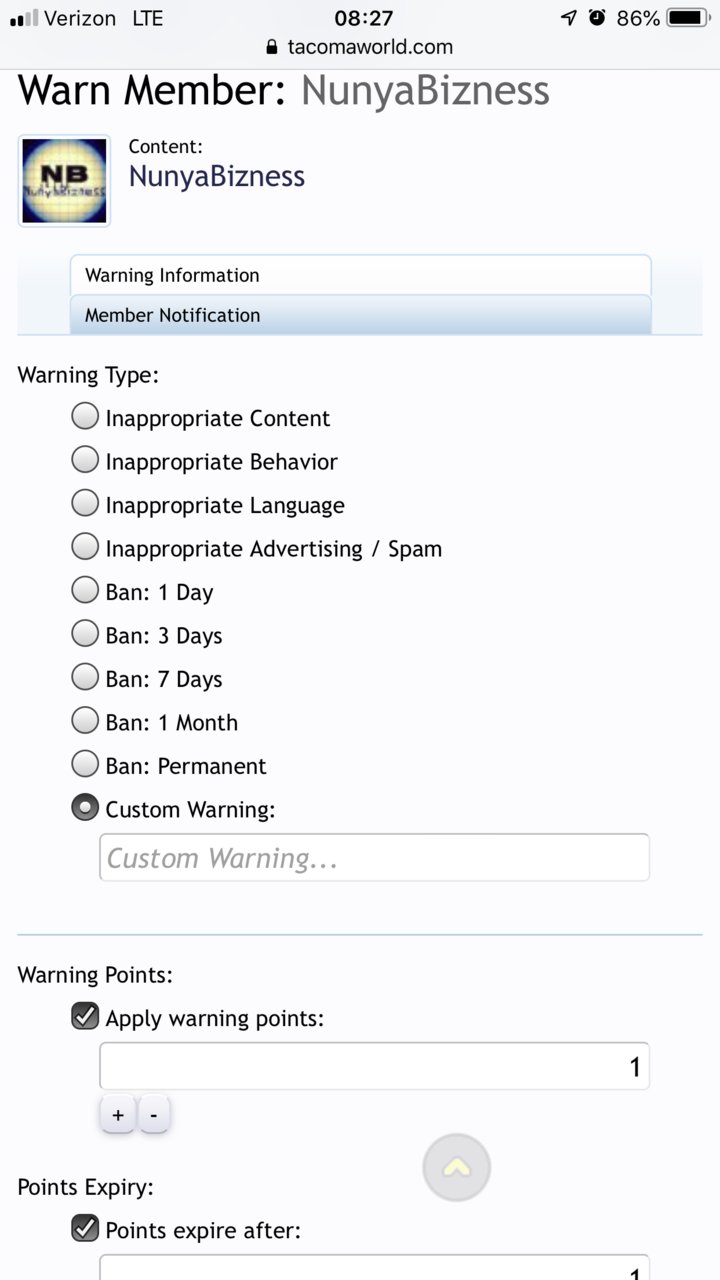The image size is (720, 1280).
Task: Choose Ban: Permanent radio option
Action: [x=85, y=764]
